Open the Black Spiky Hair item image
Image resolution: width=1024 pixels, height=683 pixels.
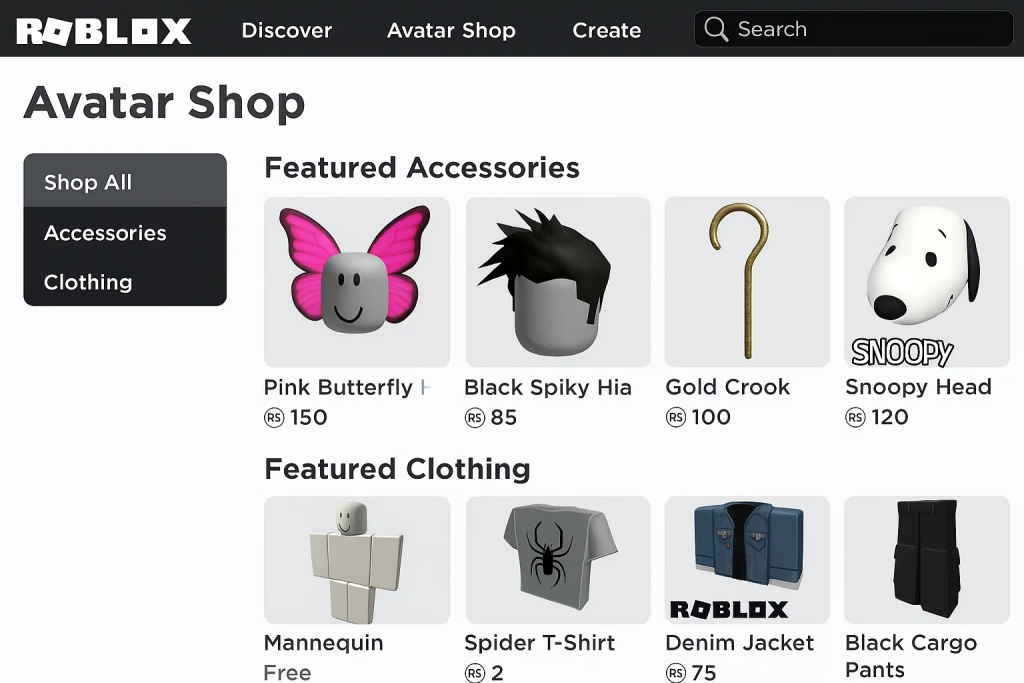click(558, 282)
